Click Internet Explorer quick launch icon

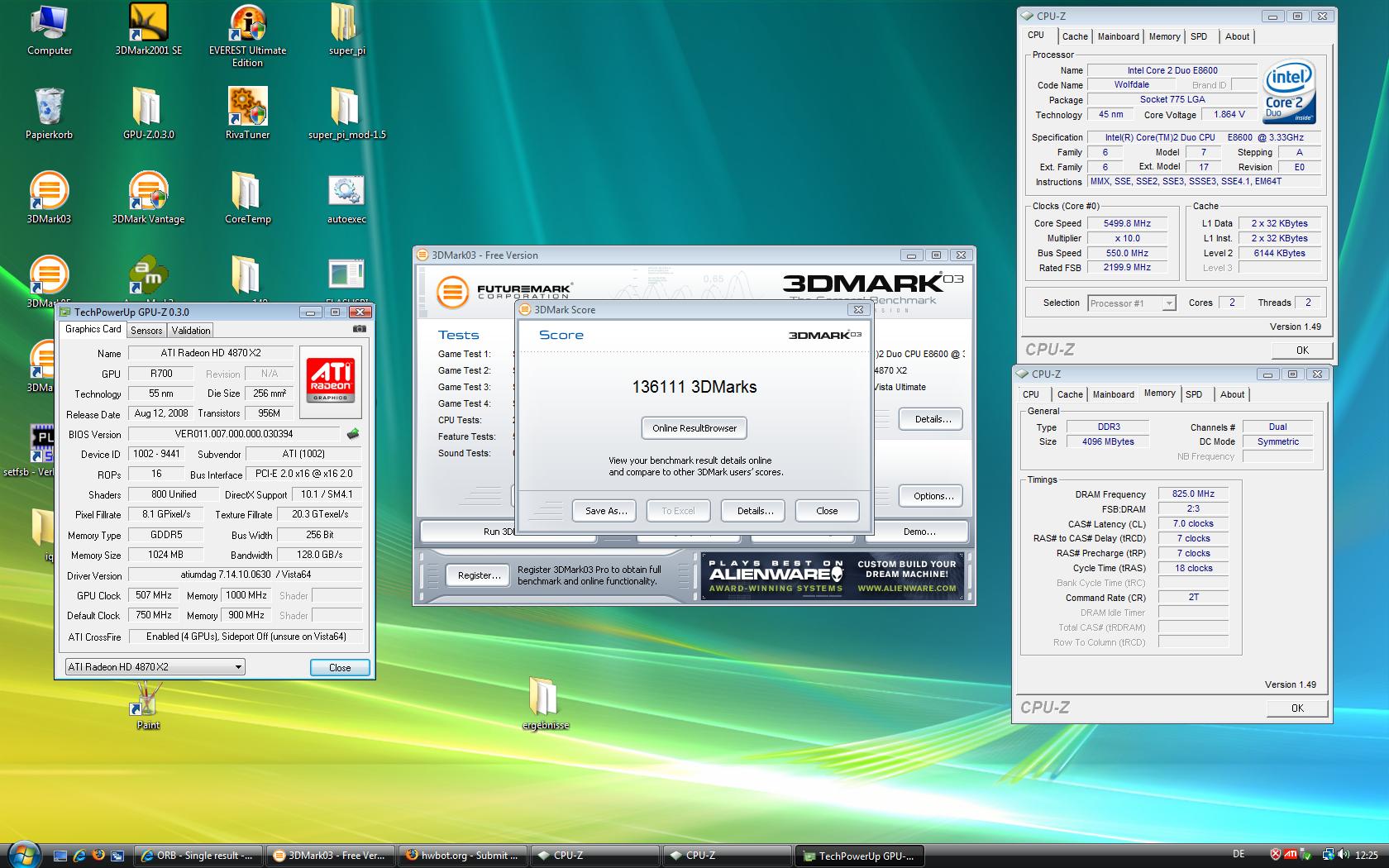coord(79,856)
